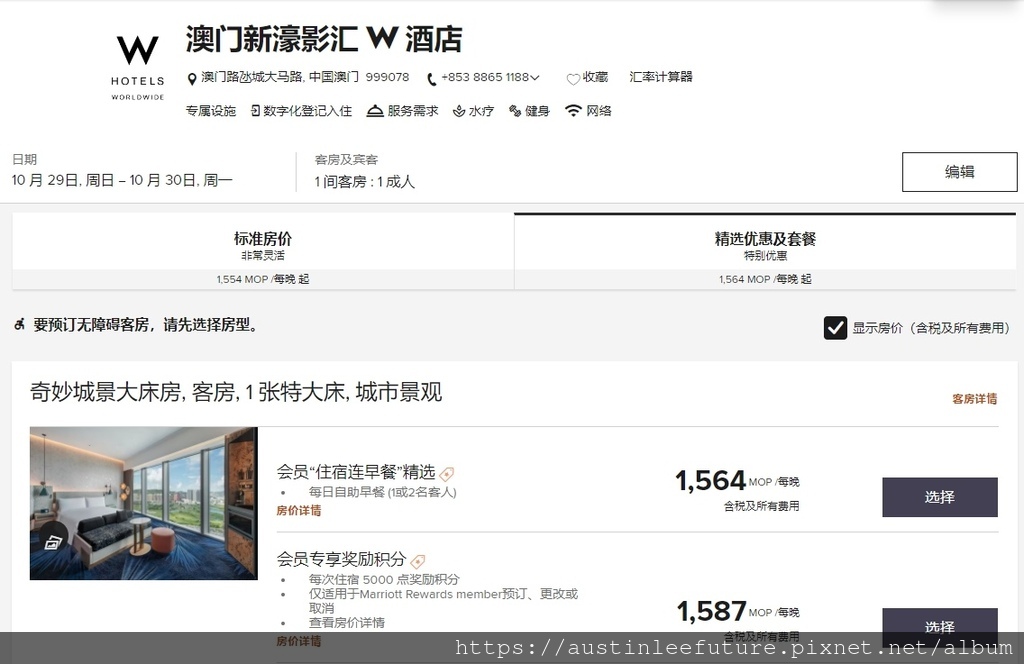Click hotel title 澳门新濠影汇 W 酒店
Image resolution: width=1024 pixels, height=664 pixels.
point(324,39)
